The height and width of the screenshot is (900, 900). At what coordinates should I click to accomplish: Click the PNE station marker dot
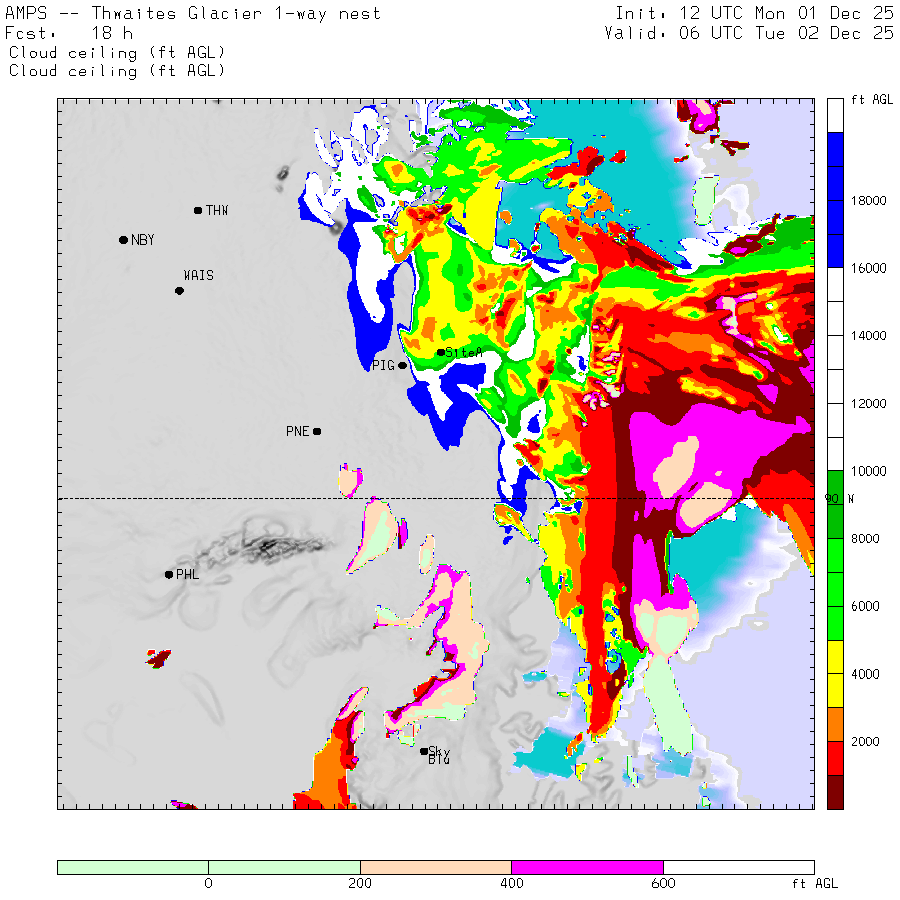(x=317, y=431)
